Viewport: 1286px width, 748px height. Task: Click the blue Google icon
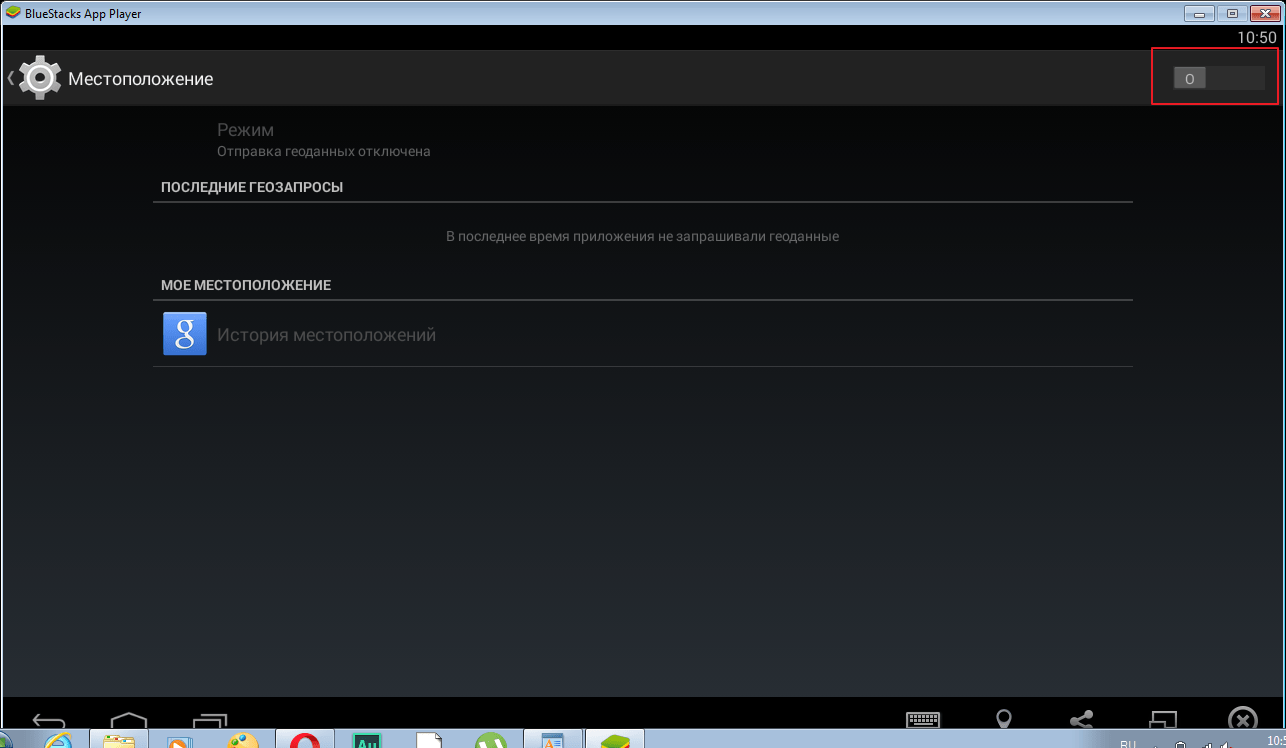coord(184,334)
